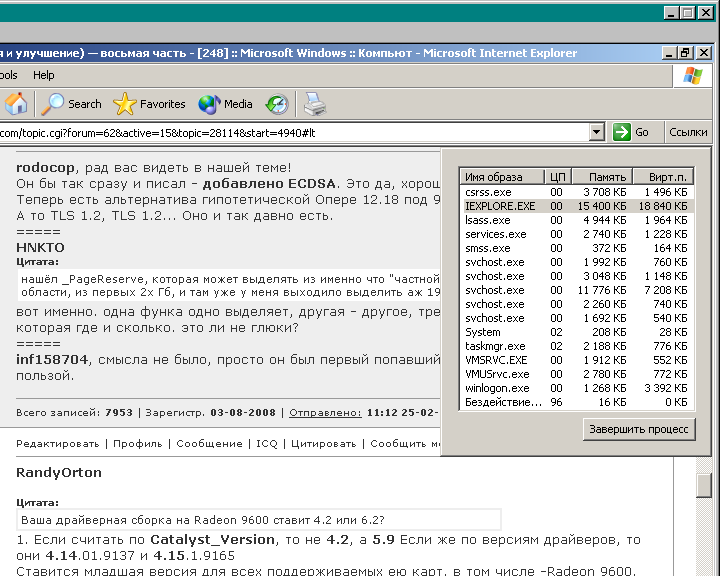This screenshot has height=576, width=720.
Task: Open Favorites star toolbar button
Action: 149,104
